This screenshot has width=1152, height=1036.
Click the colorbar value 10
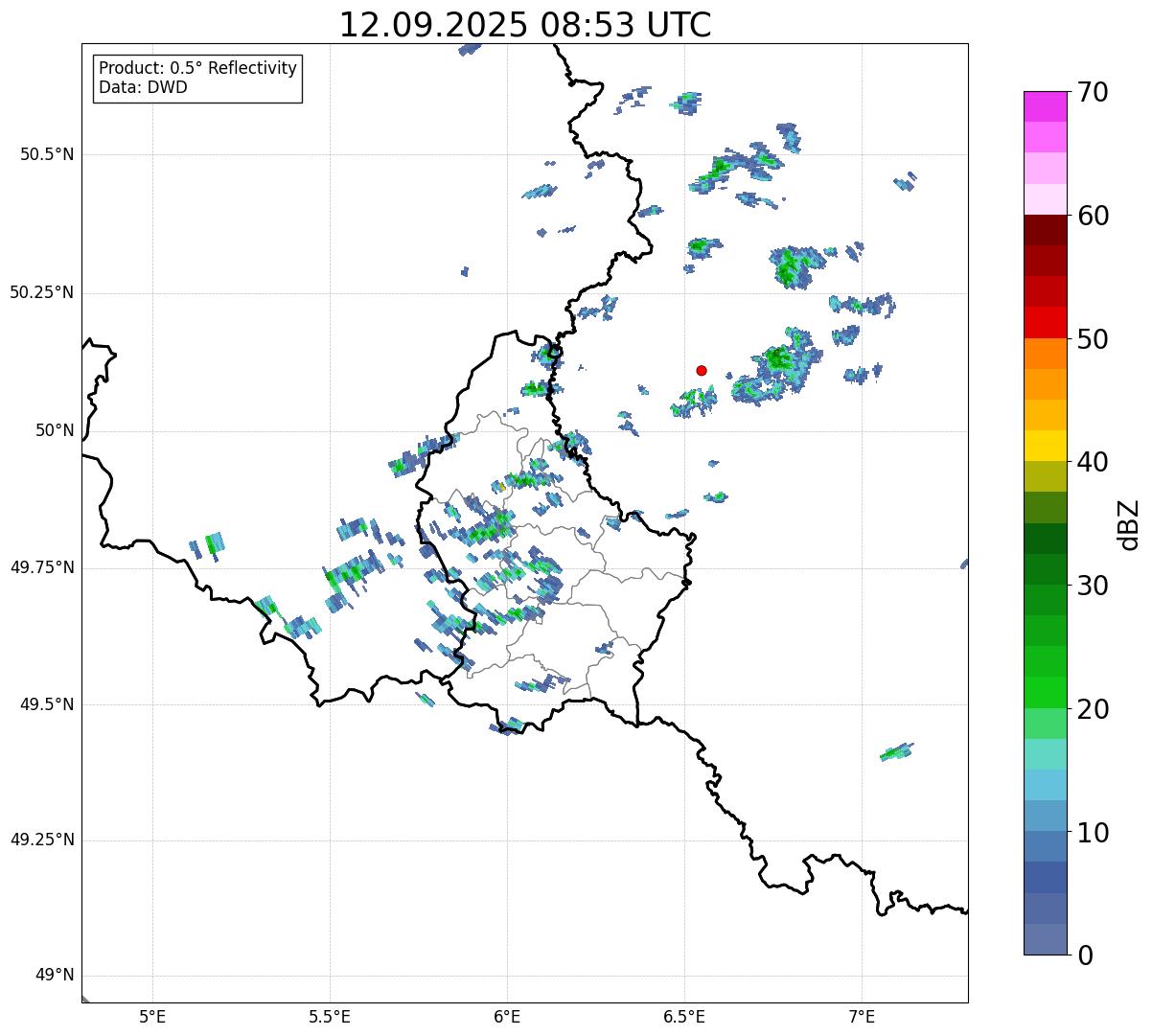click(1093, 833)
